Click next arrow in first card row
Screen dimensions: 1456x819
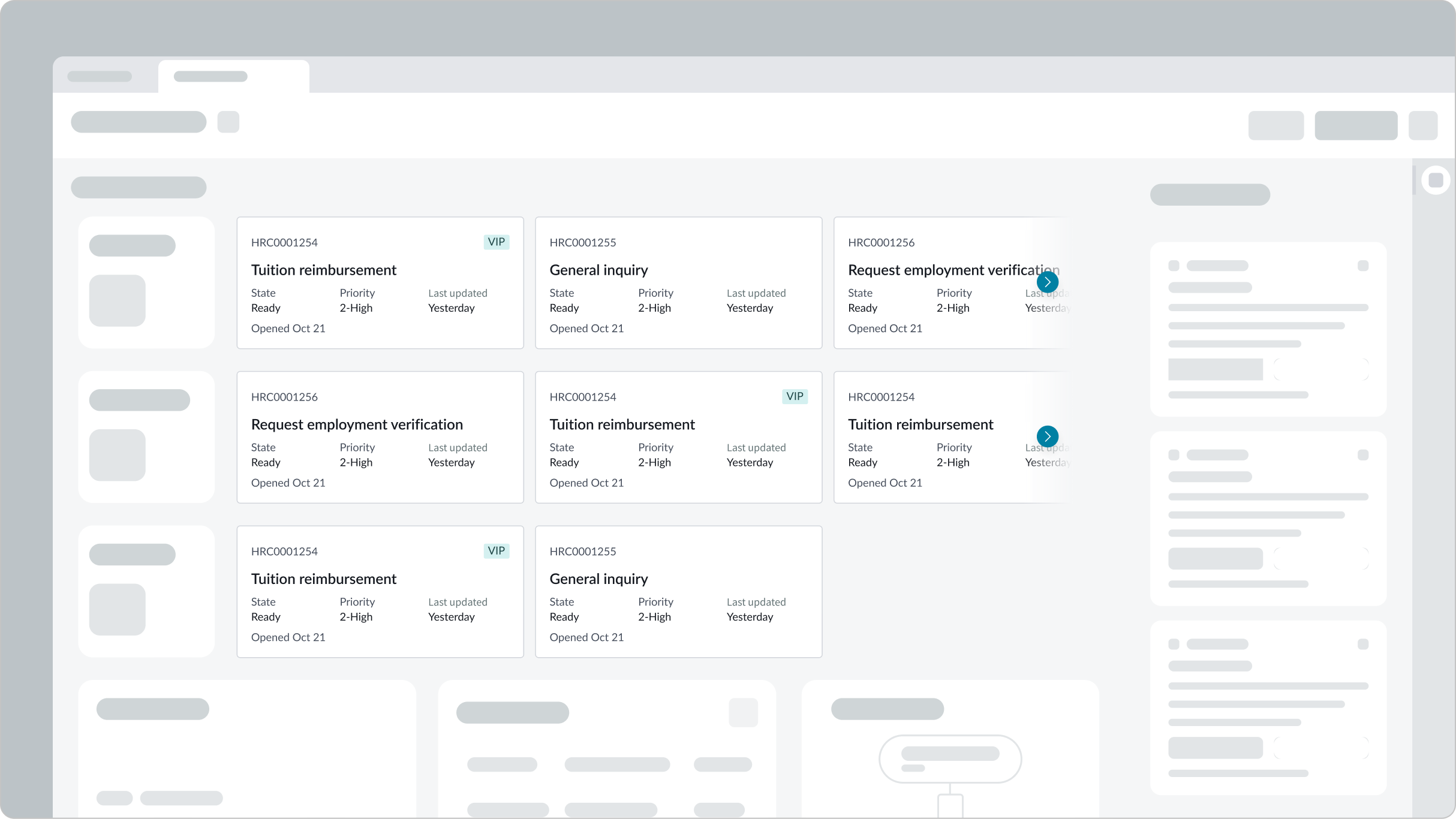(x=1047, y=282)
